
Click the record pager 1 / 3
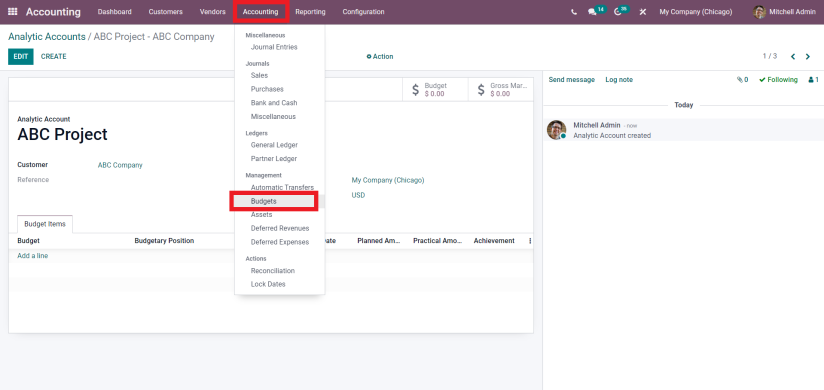point(770,56)
